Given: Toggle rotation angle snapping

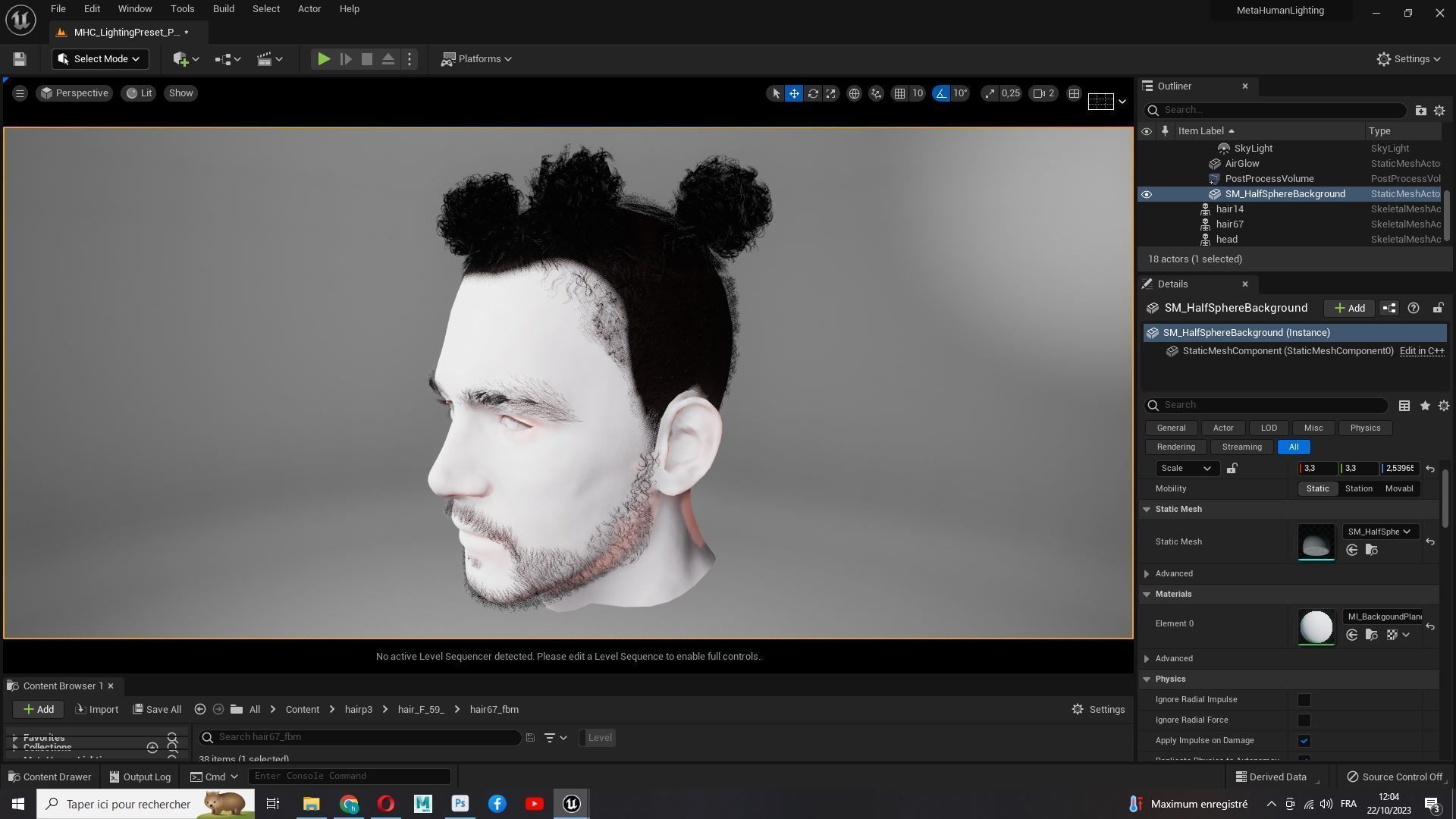Looking at the screenshot, I should click(x=941, y=93).
